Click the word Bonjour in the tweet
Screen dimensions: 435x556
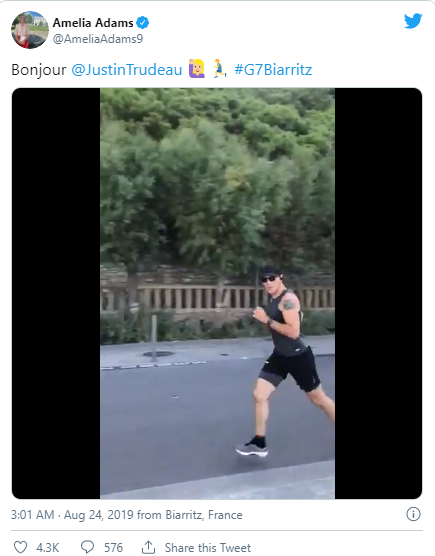point(39,70)
